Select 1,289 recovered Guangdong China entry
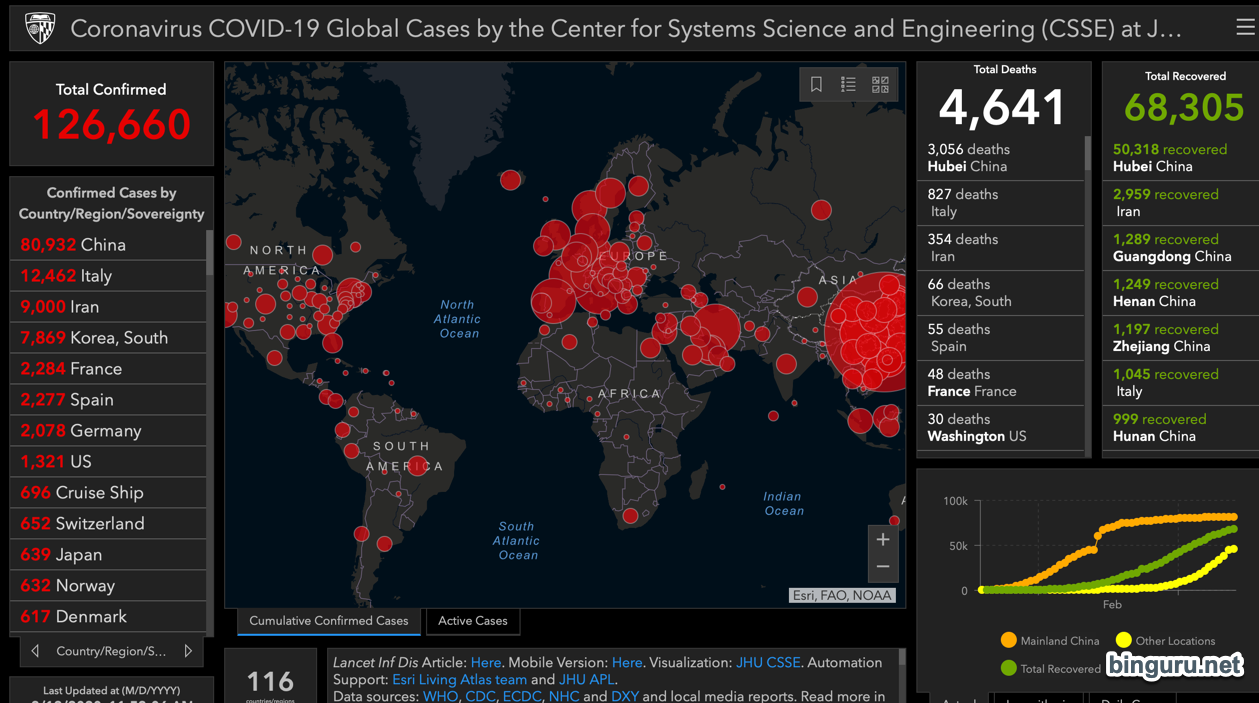Screen dimensions: 1259x703 tap(1181, 248)
